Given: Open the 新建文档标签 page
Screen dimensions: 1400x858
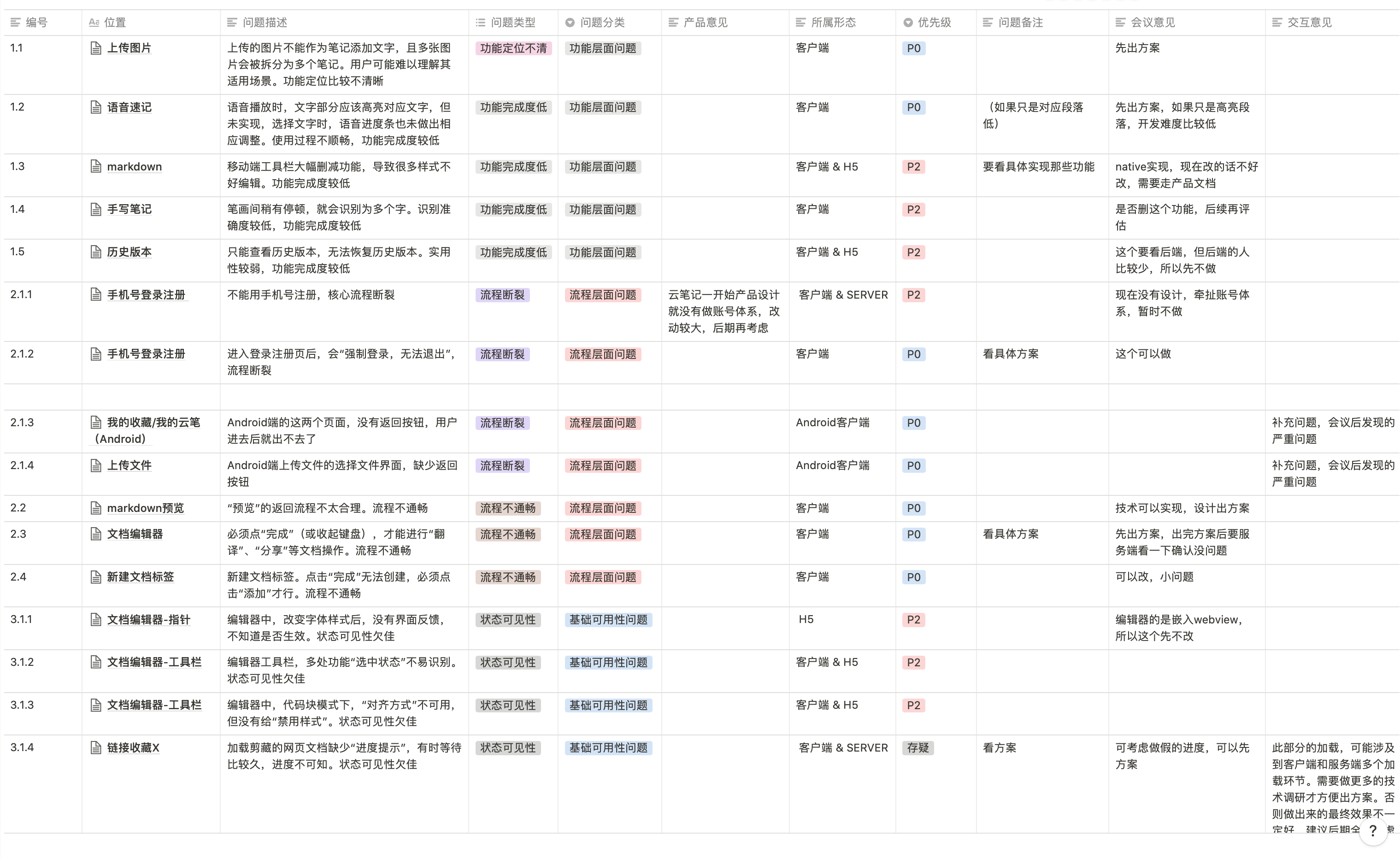Looking at the screenshot, I should (141, 577).
